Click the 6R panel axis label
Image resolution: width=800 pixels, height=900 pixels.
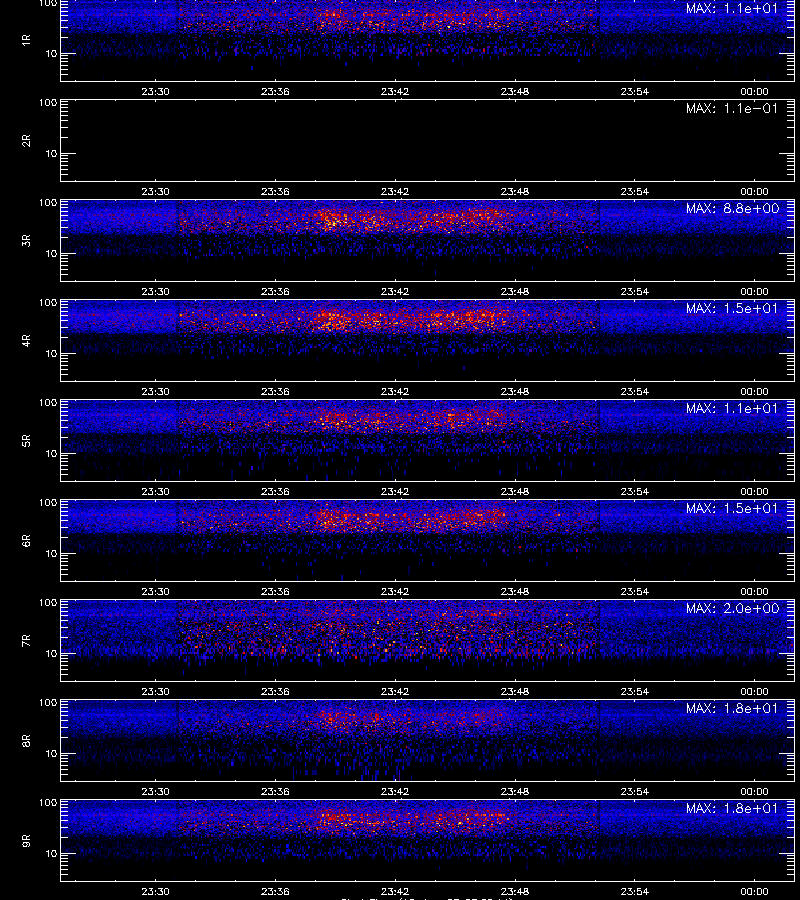click(x=26, y=540)
